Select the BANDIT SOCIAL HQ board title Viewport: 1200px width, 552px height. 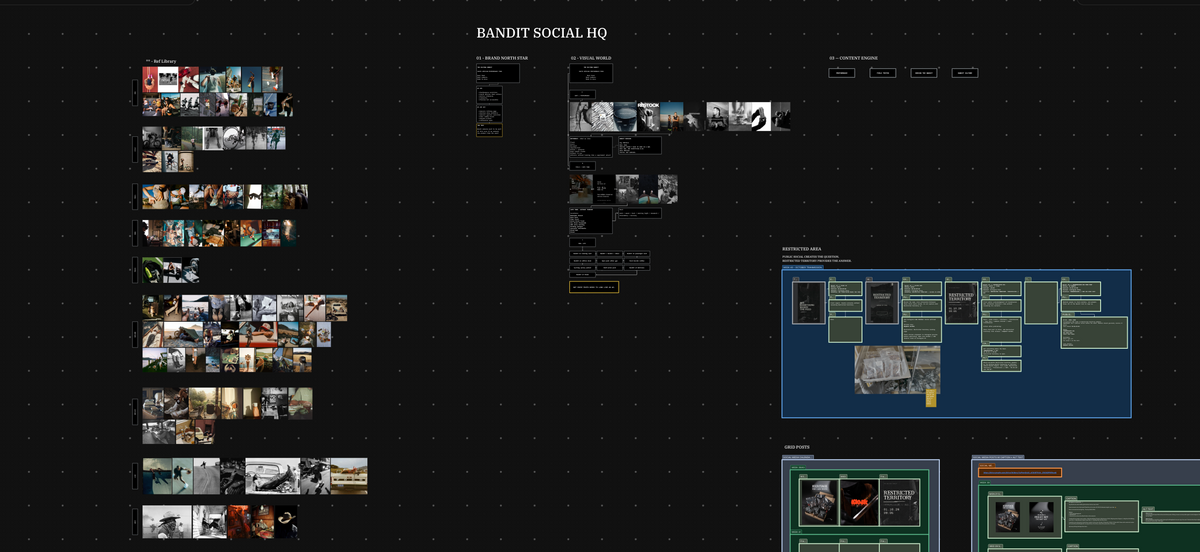(x=541, y=33)
